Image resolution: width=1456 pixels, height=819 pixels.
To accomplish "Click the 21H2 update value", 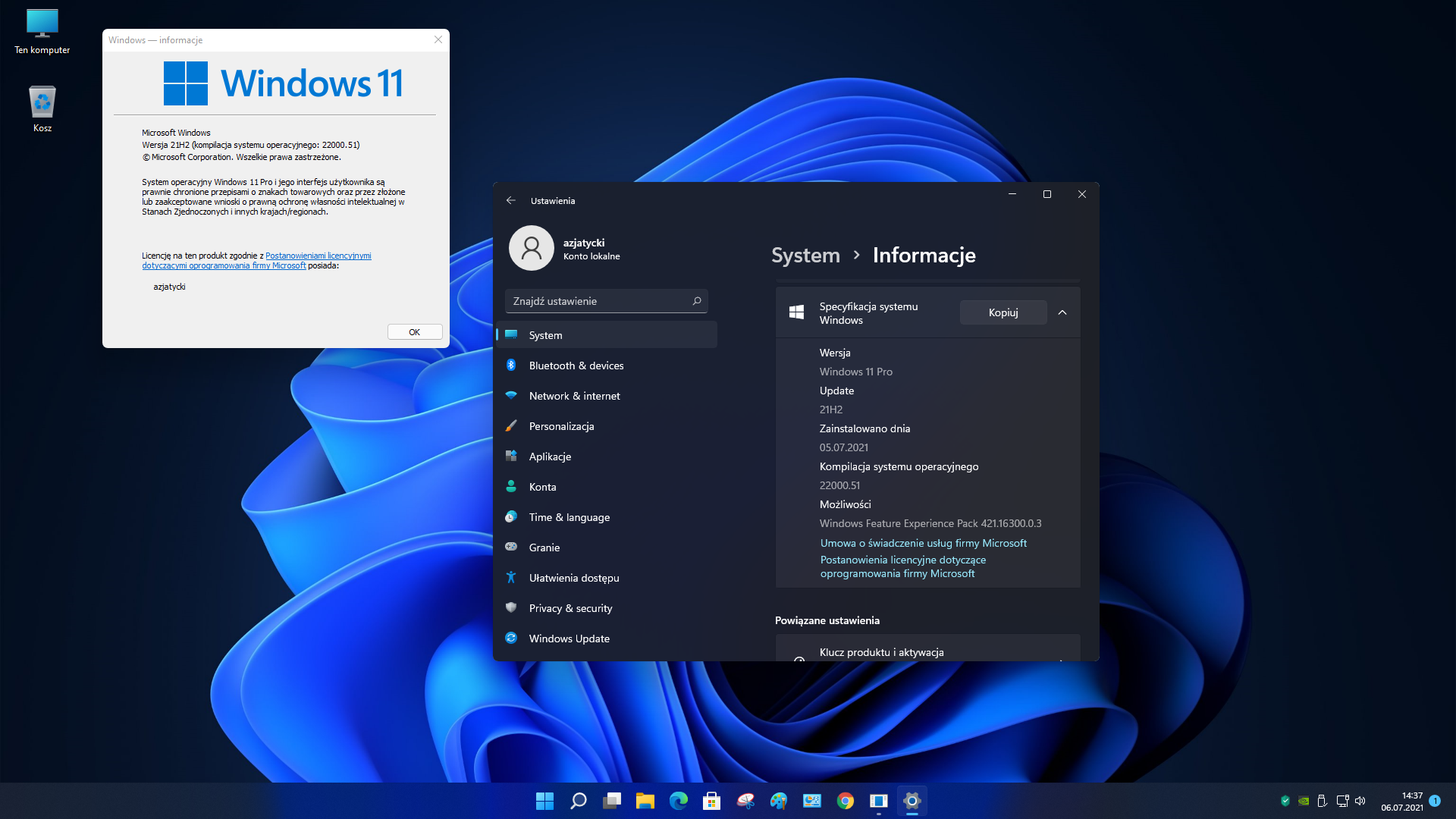I will point(831,409).
